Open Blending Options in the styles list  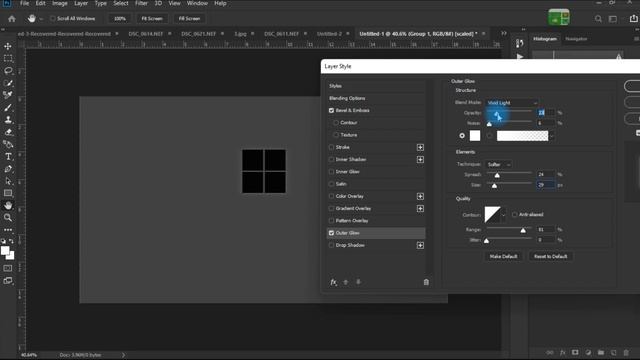(x=347, y=98)
